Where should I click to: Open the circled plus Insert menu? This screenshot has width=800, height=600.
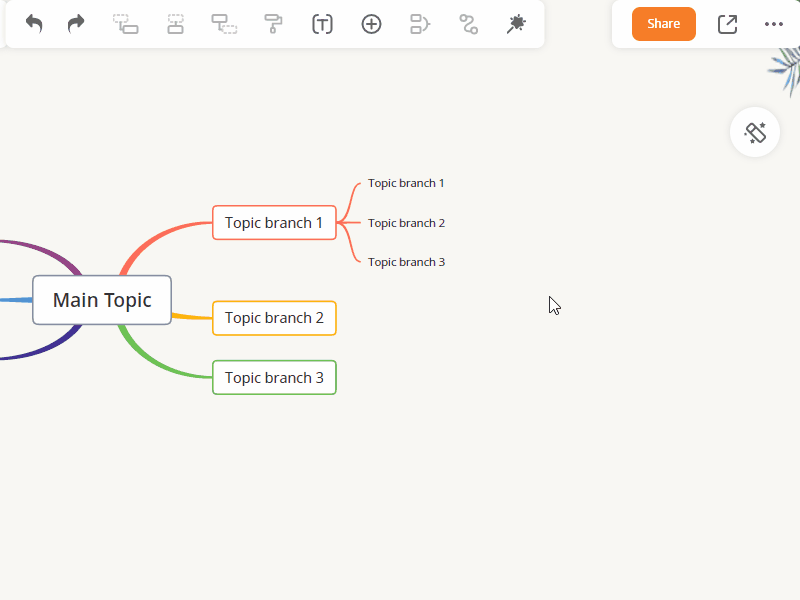point(371,24)
